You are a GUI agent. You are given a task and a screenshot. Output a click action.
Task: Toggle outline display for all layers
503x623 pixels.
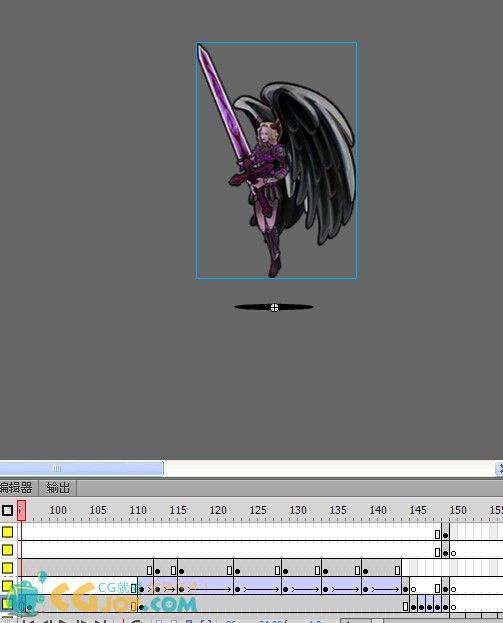coord(7,511)
